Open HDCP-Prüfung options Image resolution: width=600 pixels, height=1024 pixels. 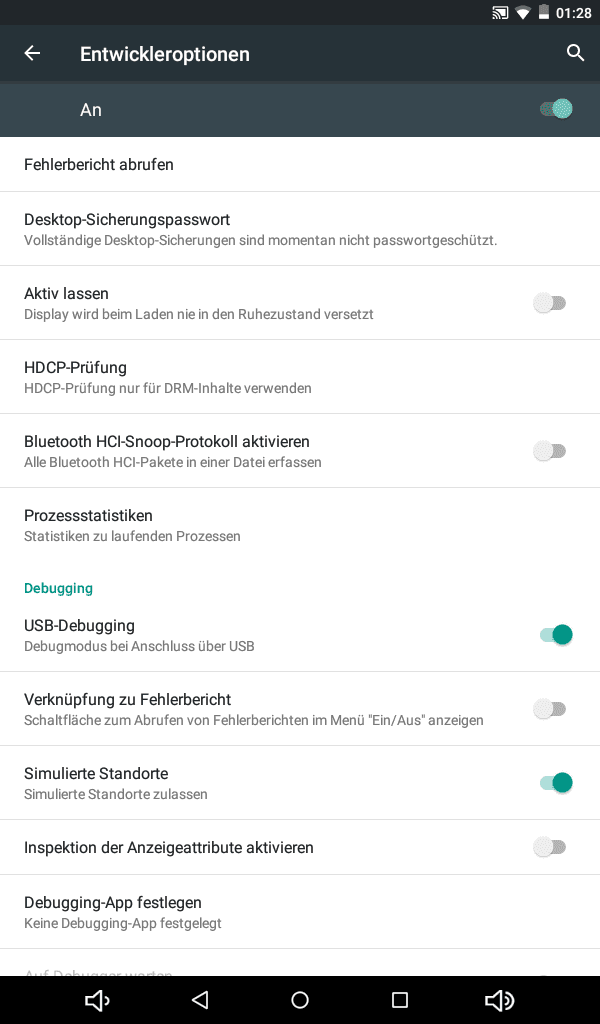[168, 377]
